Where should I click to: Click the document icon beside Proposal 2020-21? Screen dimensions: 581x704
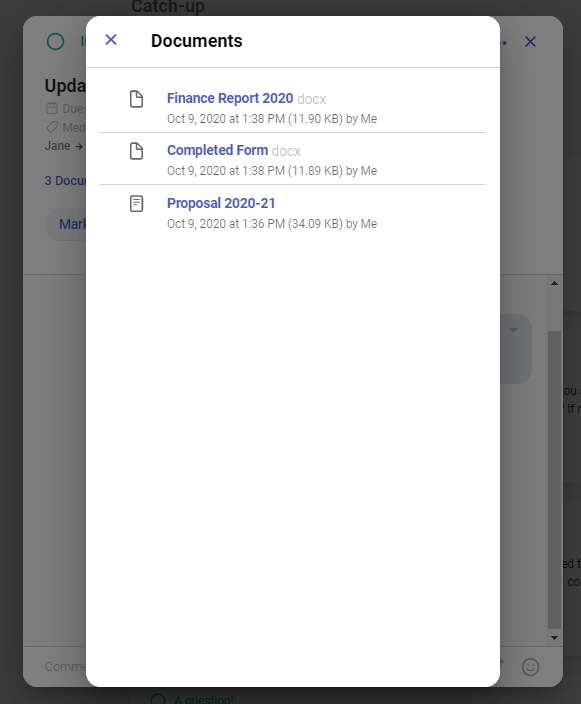tap(136, 203)
